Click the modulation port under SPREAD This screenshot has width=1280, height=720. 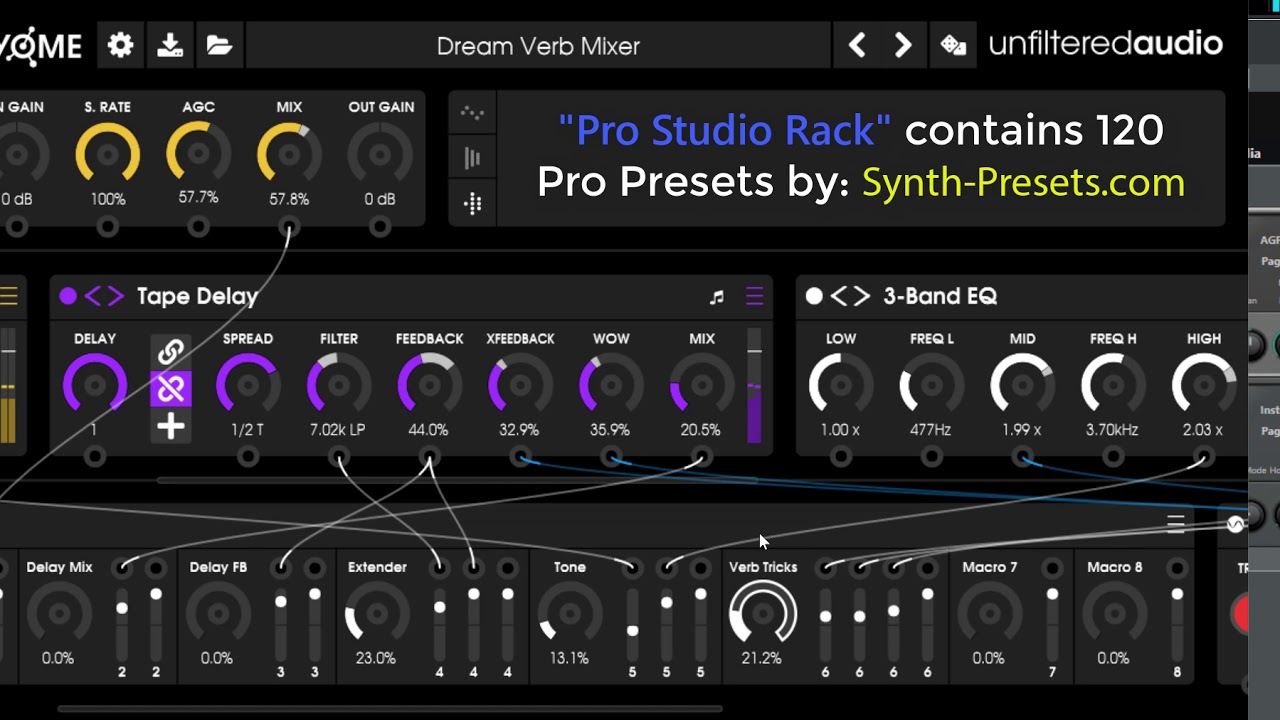pos(248,457)
